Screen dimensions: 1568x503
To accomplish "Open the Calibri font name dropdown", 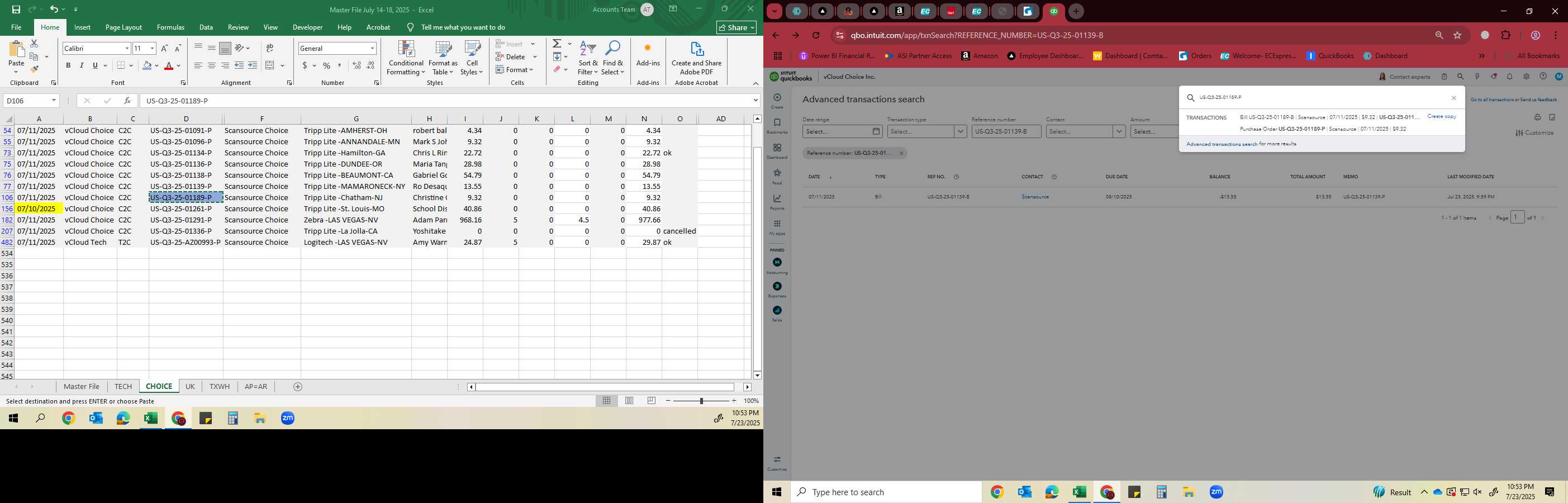I will (x=127, y=48).
